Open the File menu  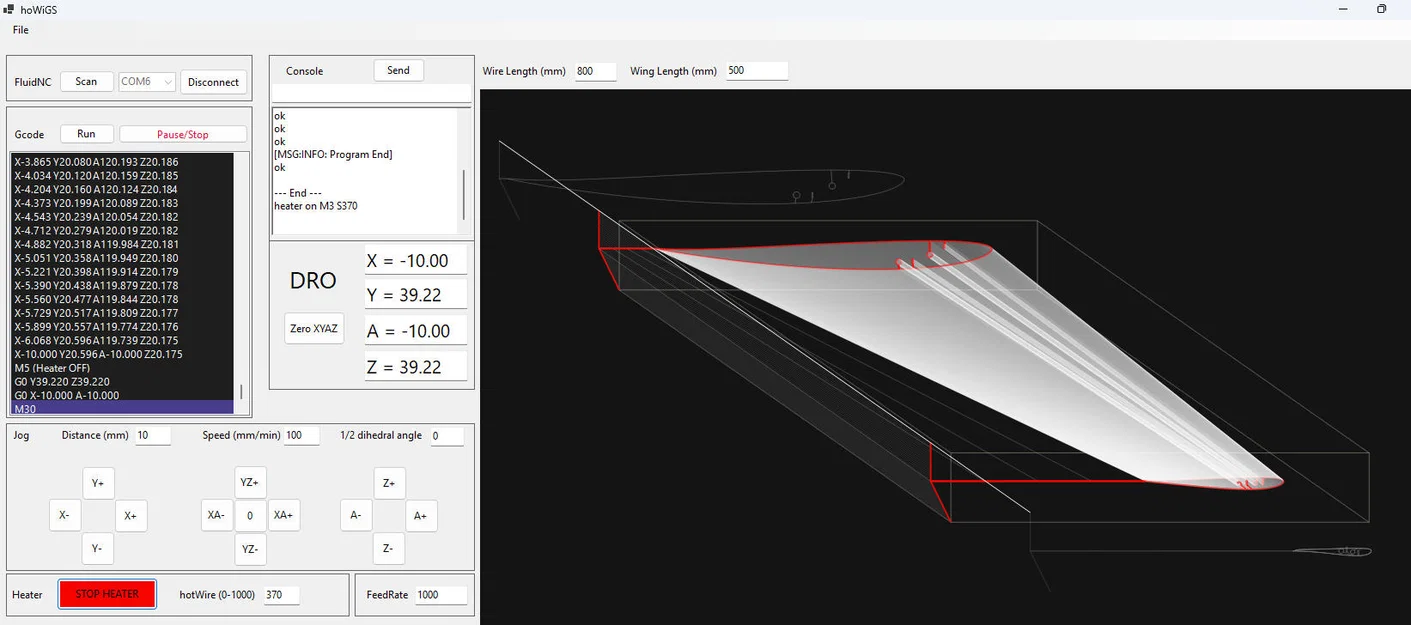(20, 30)
